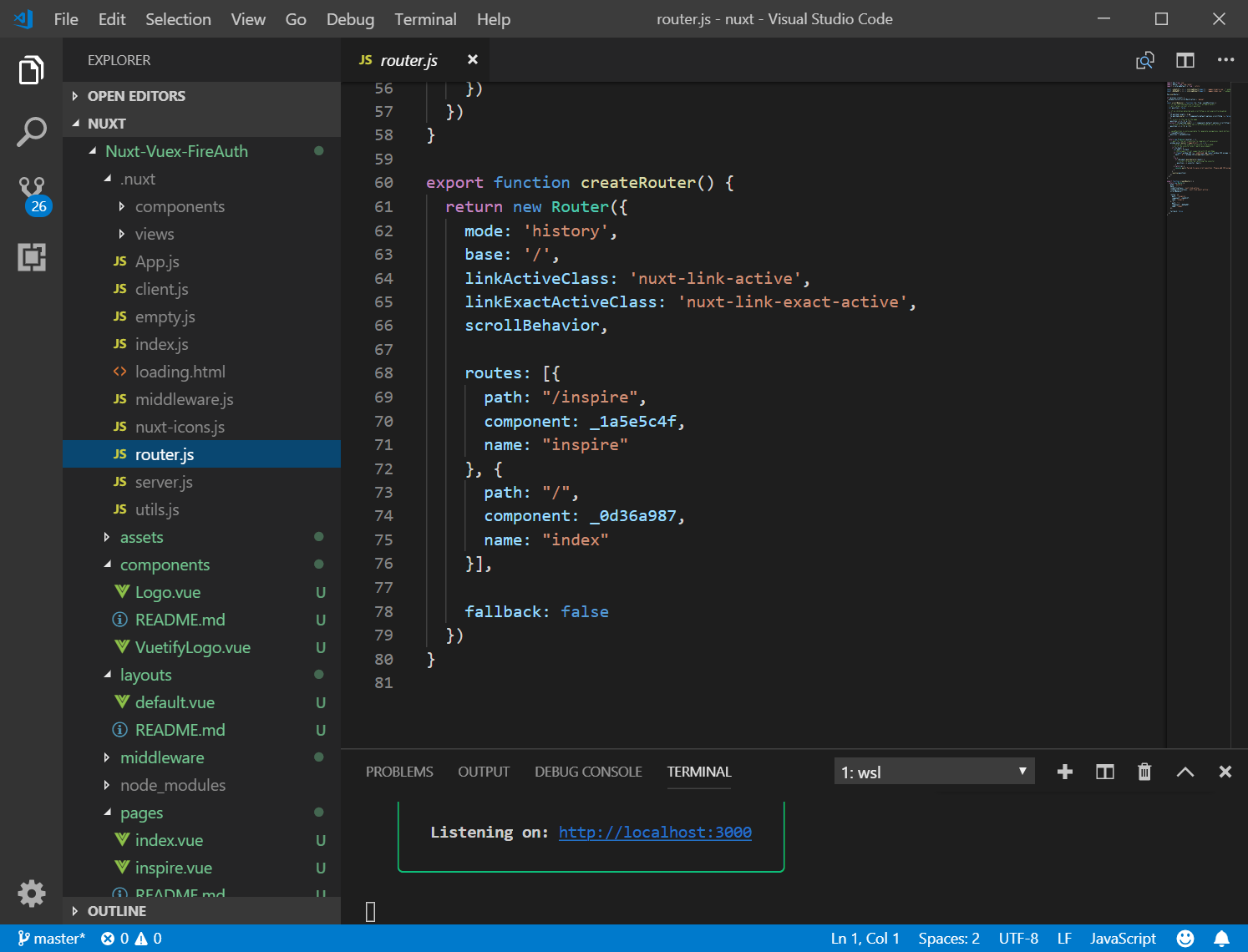
Task: Open notifications bell in status bar
Action: pos(1221,939)
